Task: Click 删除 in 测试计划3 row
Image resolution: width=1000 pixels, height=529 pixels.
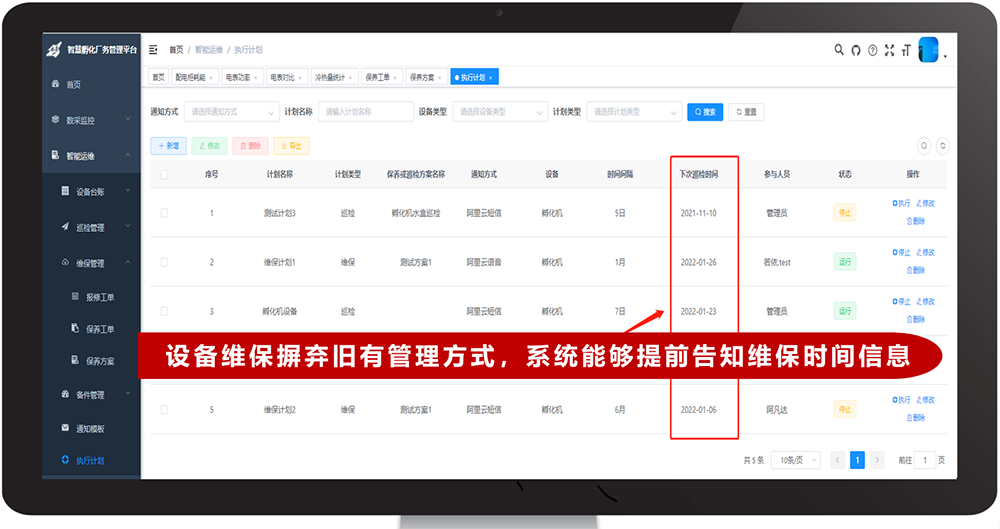Action: click(915, 221)
